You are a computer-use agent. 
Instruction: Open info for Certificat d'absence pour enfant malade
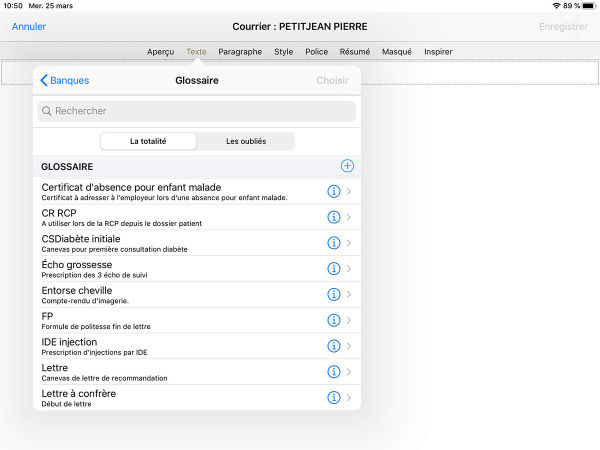pos(334,191)
